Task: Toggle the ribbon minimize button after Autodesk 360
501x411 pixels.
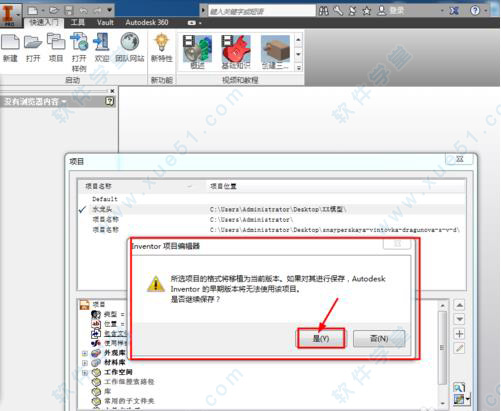Action: click(191, 23)
